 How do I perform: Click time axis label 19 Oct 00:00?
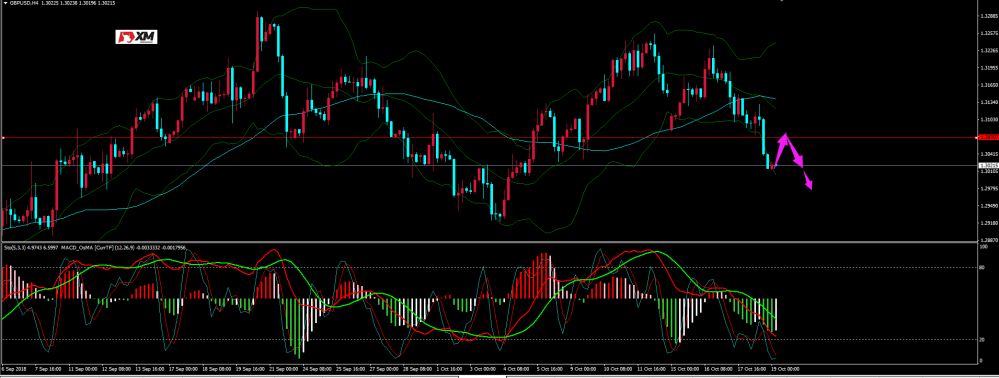pyautogui.click(x=786, y=368)
